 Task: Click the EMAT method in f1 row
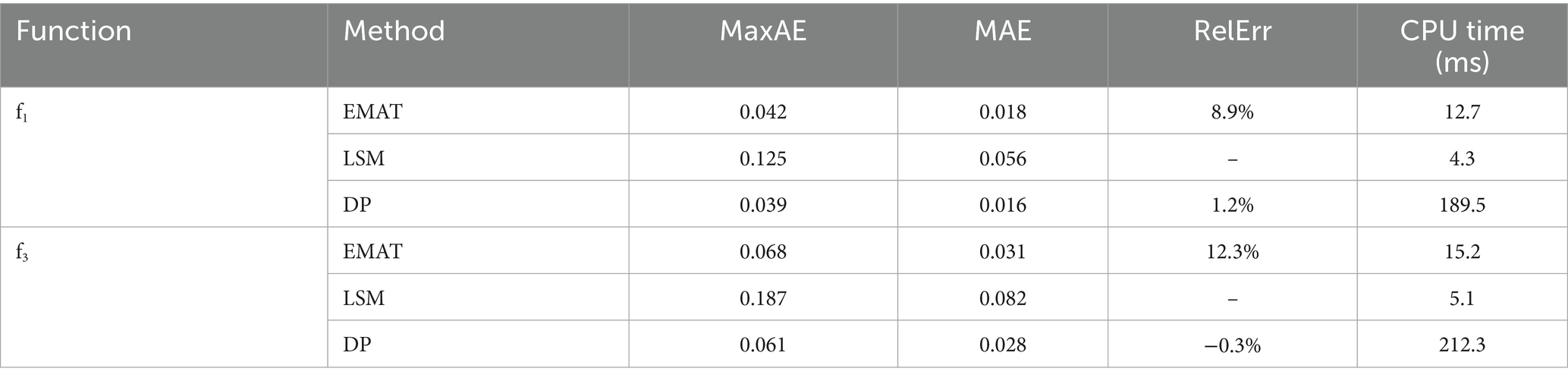[x=372, y=112]
